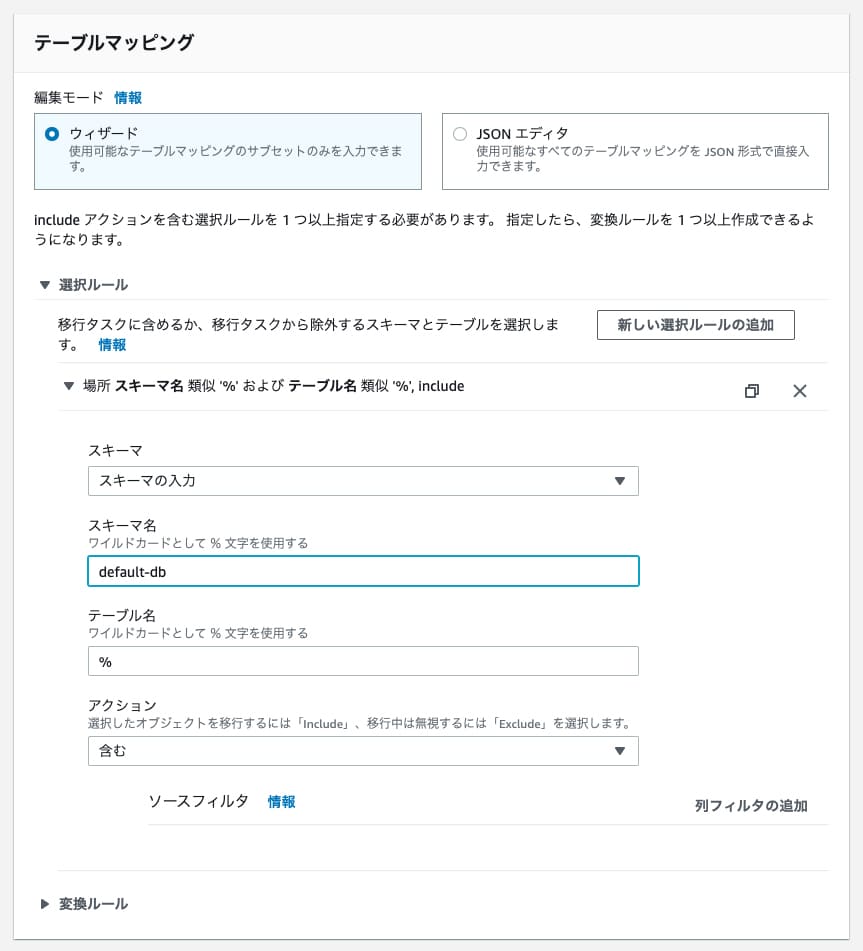Open 情報 link next to ソースフィルタ
The height and width of the screenshot is (951, 863).
(281, 802)
